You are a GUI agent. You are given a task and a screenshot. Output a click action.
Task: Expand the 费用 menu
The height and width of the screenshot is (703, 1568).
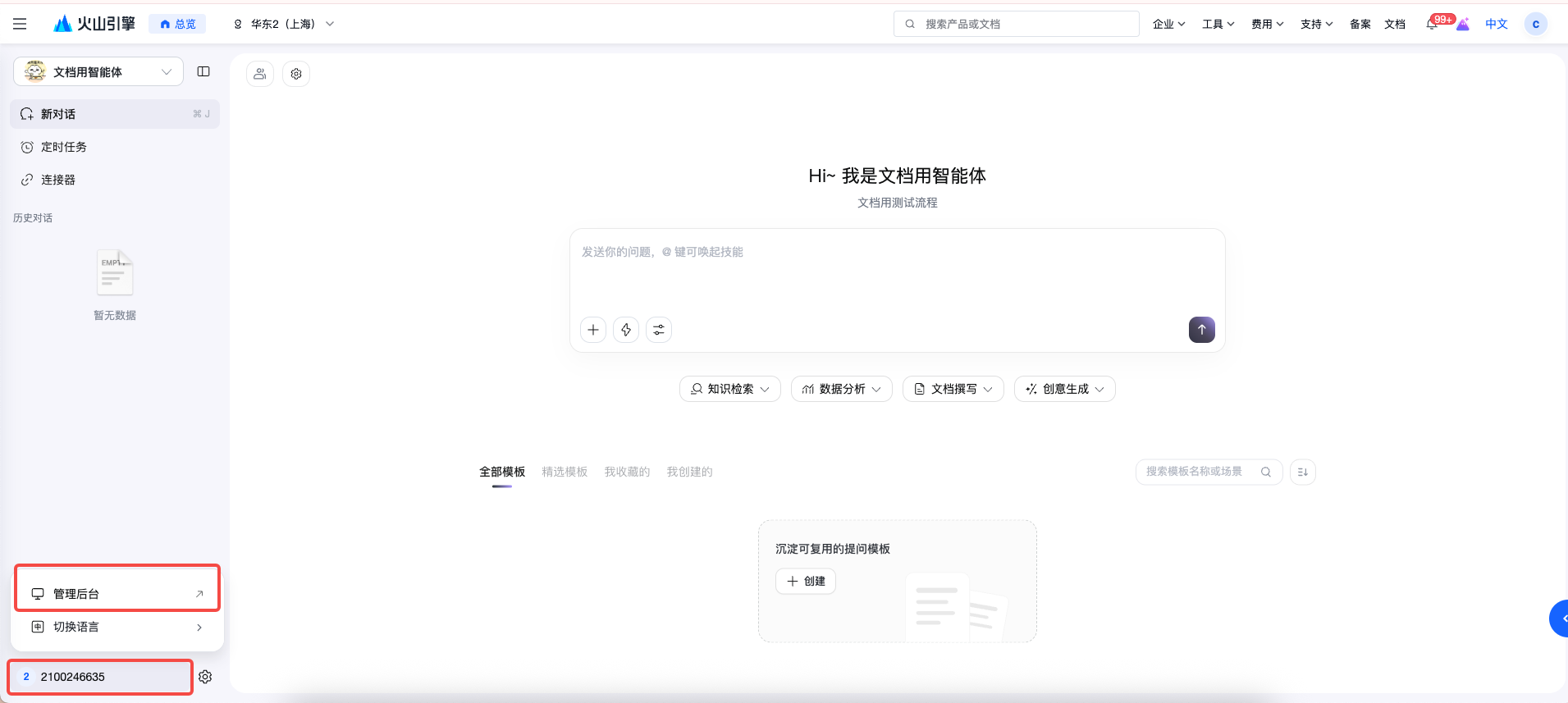(1268, 25)
